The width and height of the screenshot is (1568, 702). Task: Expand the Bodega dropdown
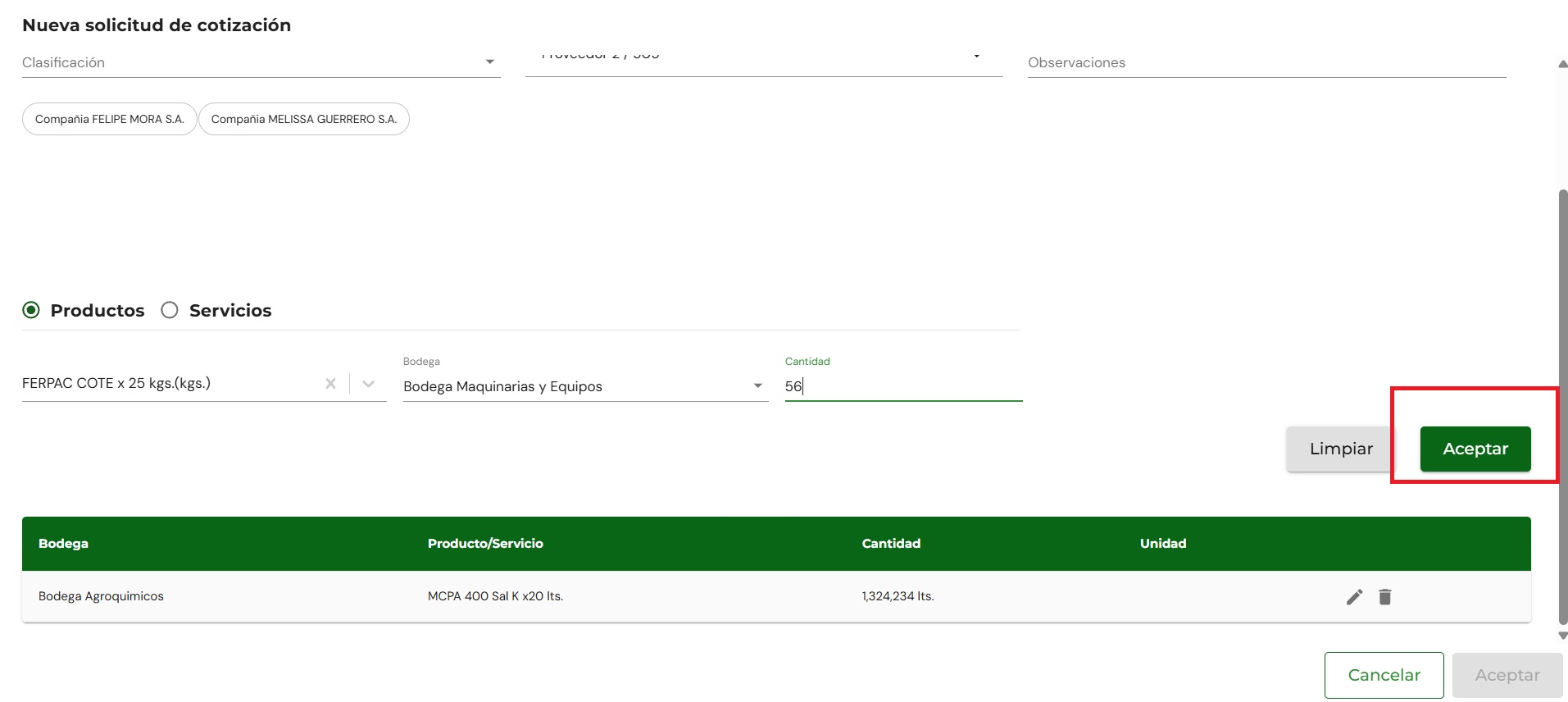click(x=758, y=386)
